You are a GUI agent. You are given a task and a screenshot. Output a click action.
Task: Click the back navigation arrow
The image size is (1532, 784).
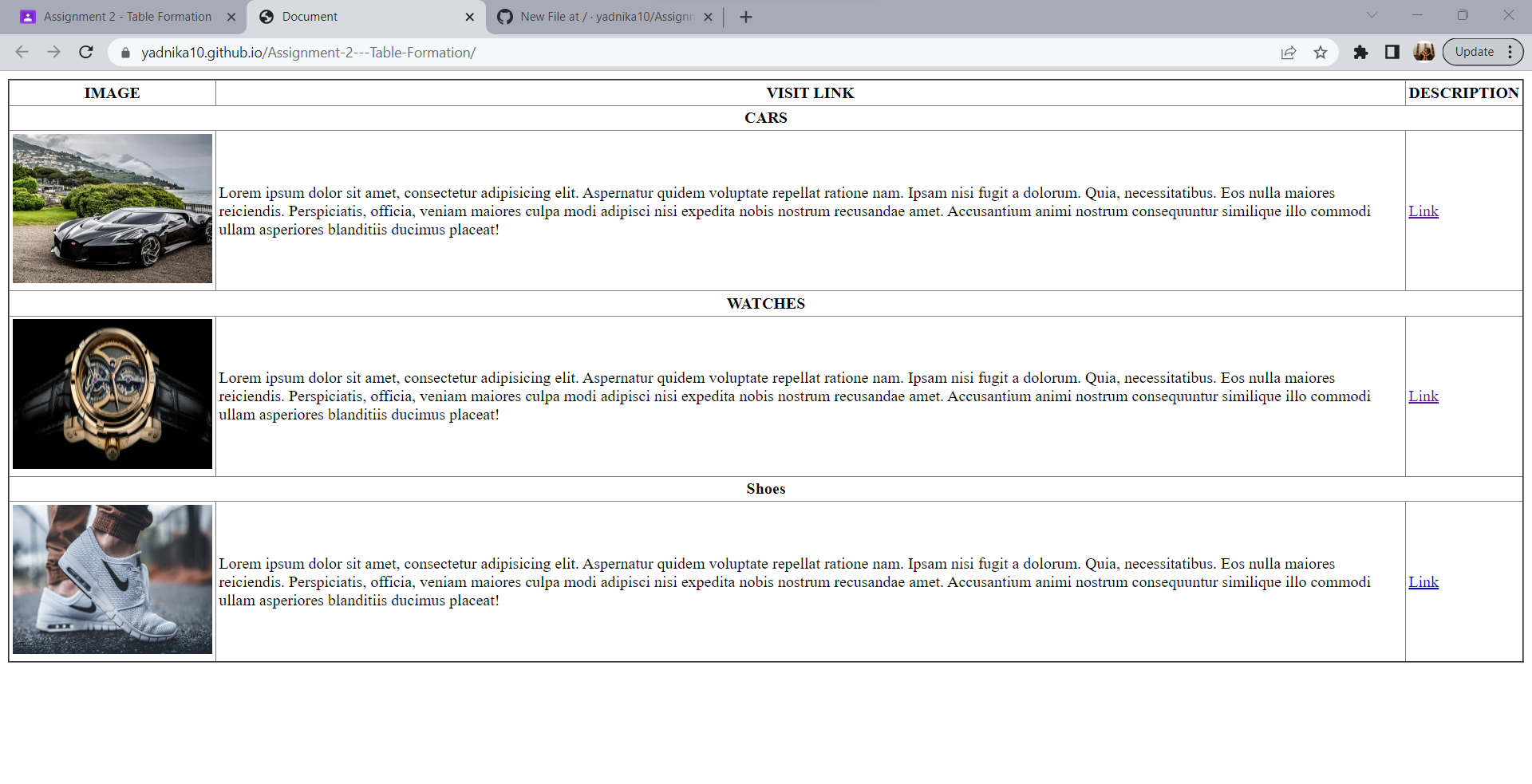[x=21, y=53]
